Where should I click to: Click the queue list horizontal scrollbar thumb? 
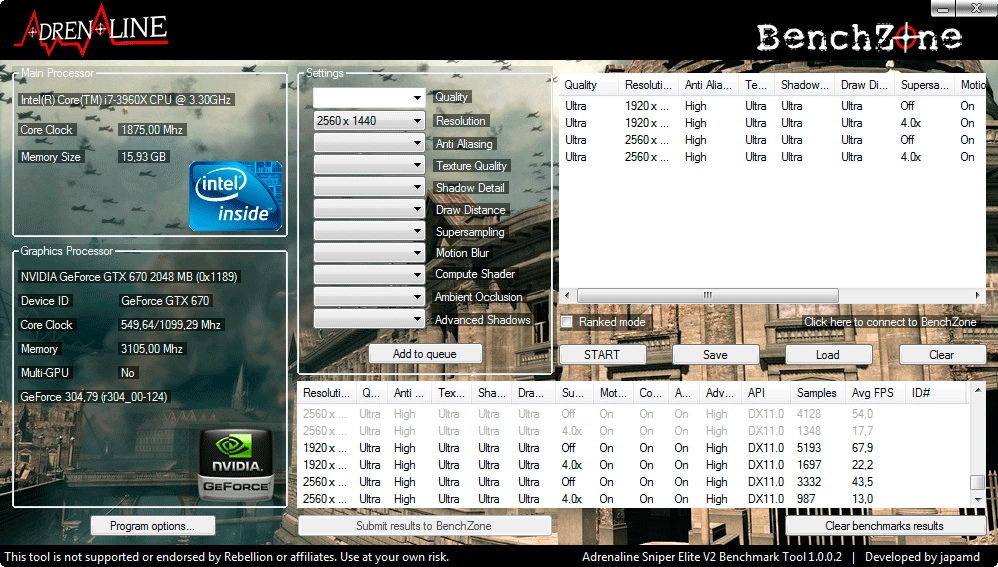(x=708, y=295)
